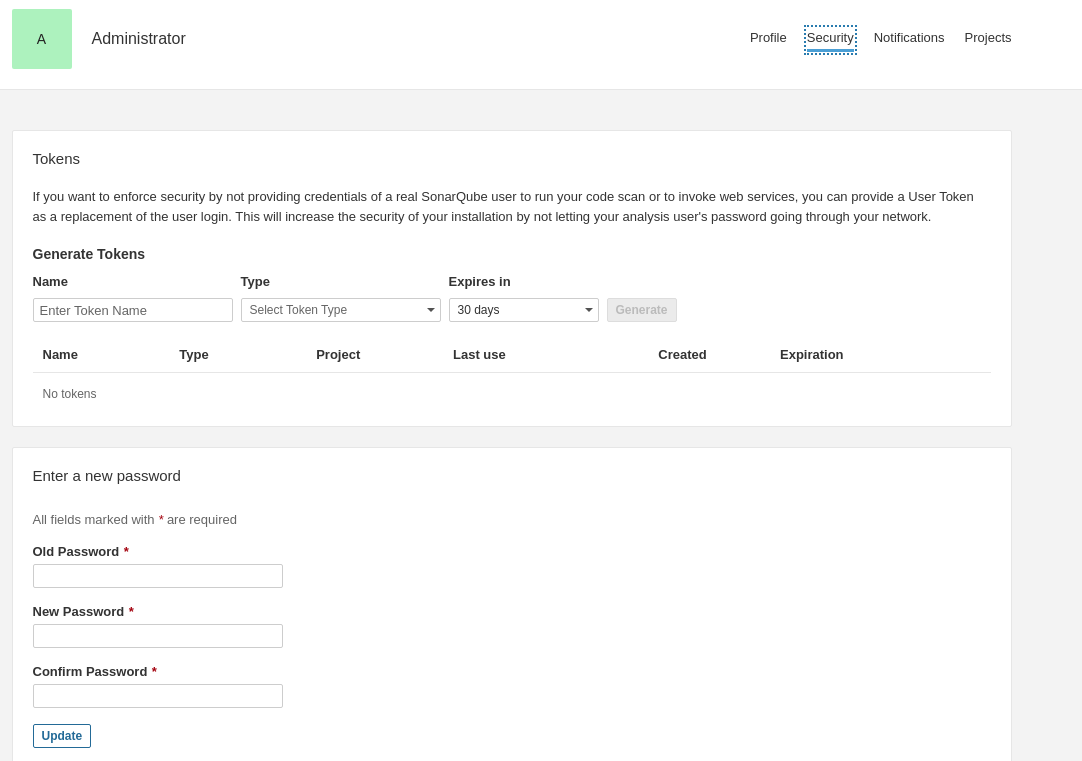This screenshot has width=1082, height=761.
Task: Click the No tokens table row
Action: tap(69, 393)
